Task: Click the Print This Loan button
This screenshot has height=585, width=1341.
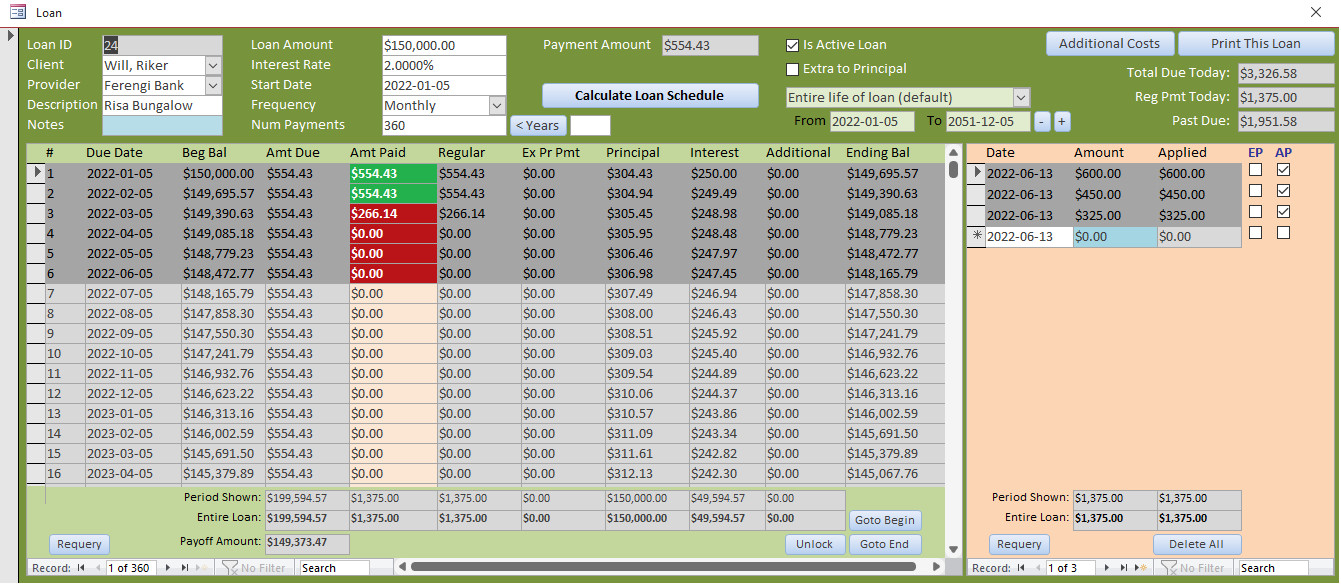Action: pos(1255,44)
